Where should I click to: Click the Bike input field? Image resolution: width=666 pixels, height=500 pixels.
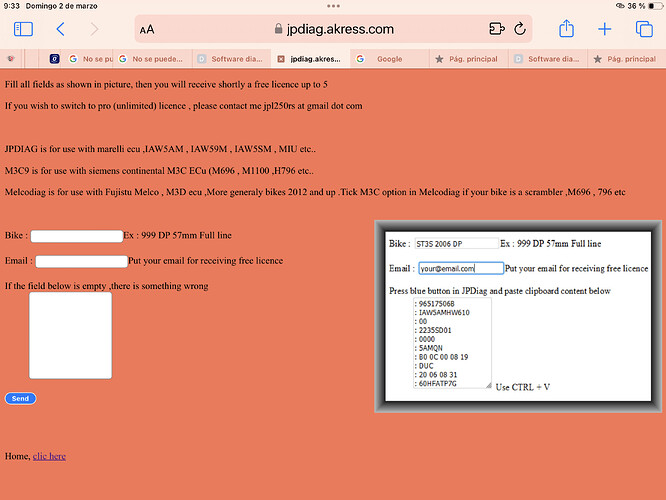click(x=77, y=236)
